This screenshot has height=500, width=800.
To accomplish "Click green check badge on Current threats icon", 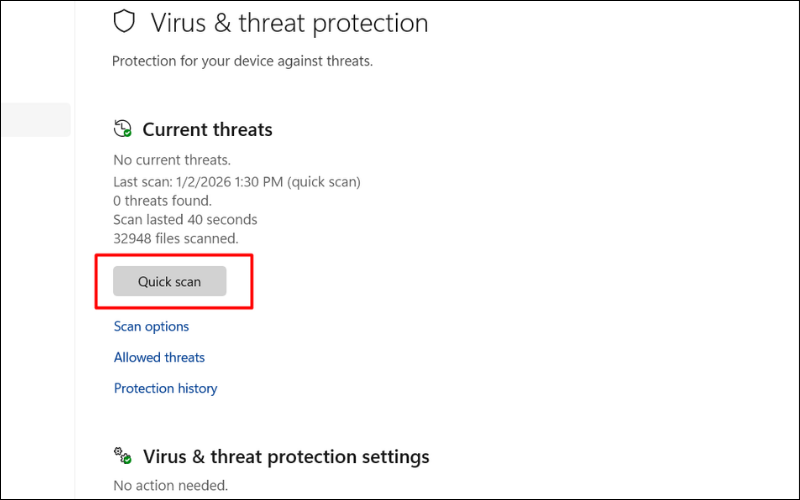I will tap(127, 133).
